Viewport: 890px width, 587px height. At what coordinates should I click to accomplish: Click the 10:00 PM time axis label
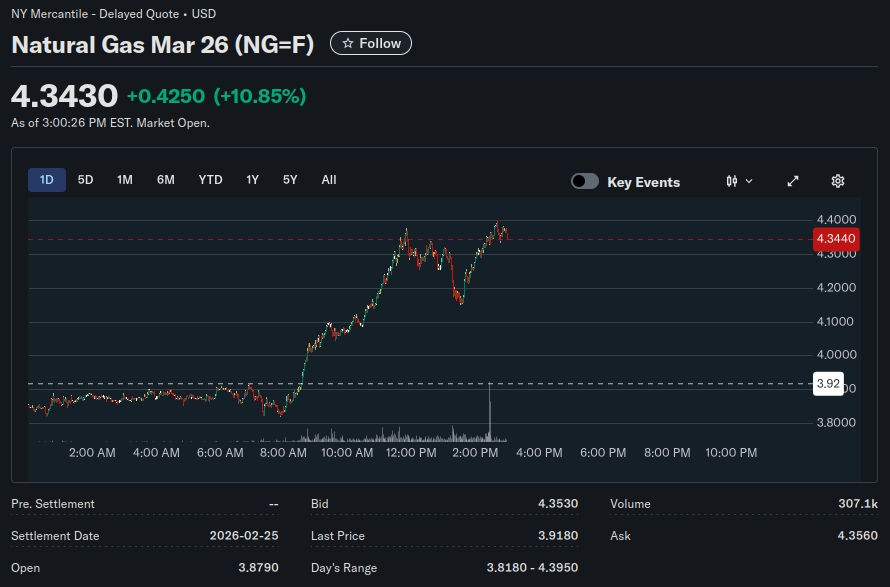[x=731, y=453]
